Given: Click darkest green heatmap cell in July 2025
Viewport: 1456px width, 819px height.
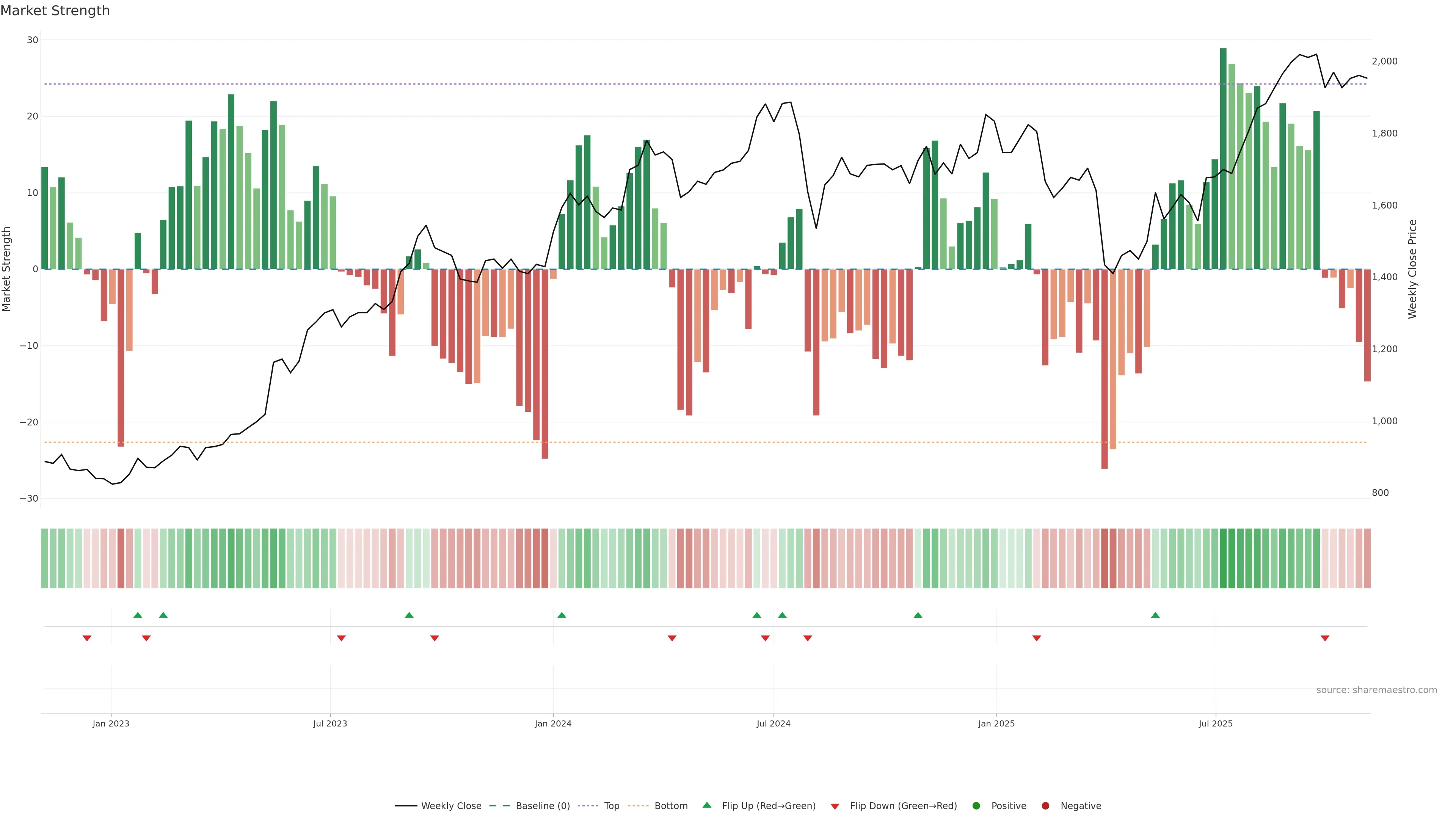Looking at the screenshot, I should (1223, 559).
